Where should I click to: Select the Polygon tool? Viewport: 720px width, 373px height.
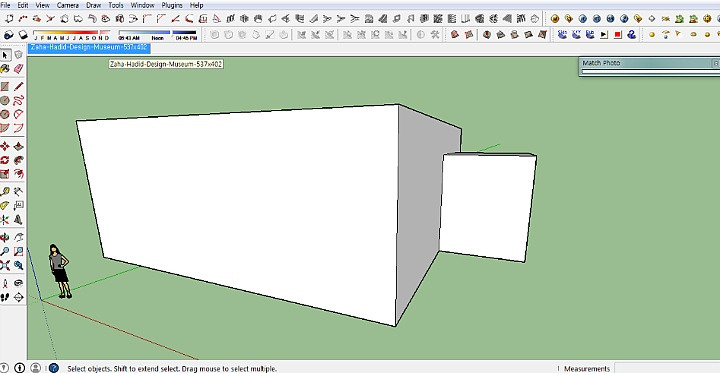pyautogui.click(x=5, y=114)
